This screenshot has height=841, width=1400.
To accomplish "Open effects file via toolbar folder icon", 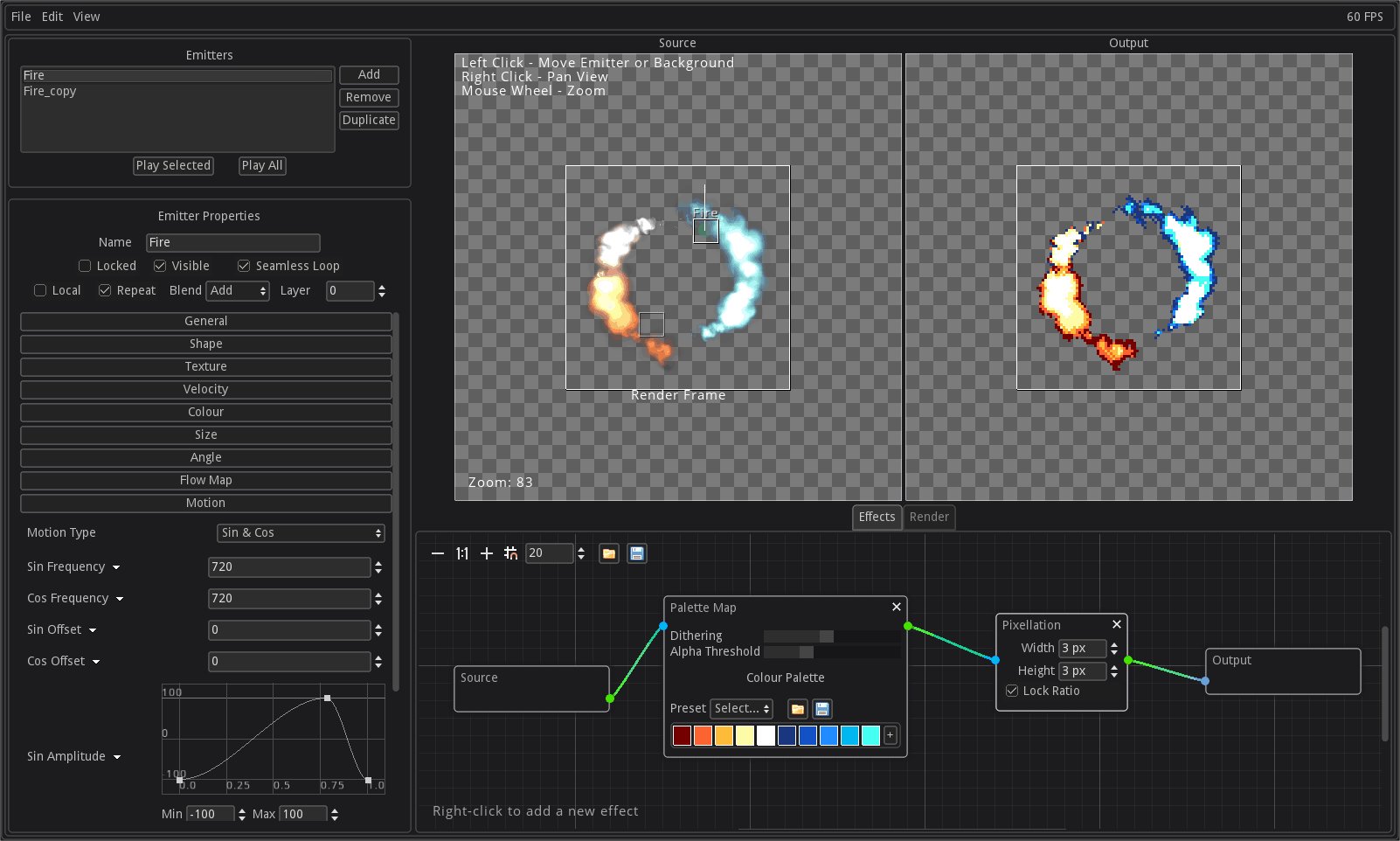I will (609, 553).
